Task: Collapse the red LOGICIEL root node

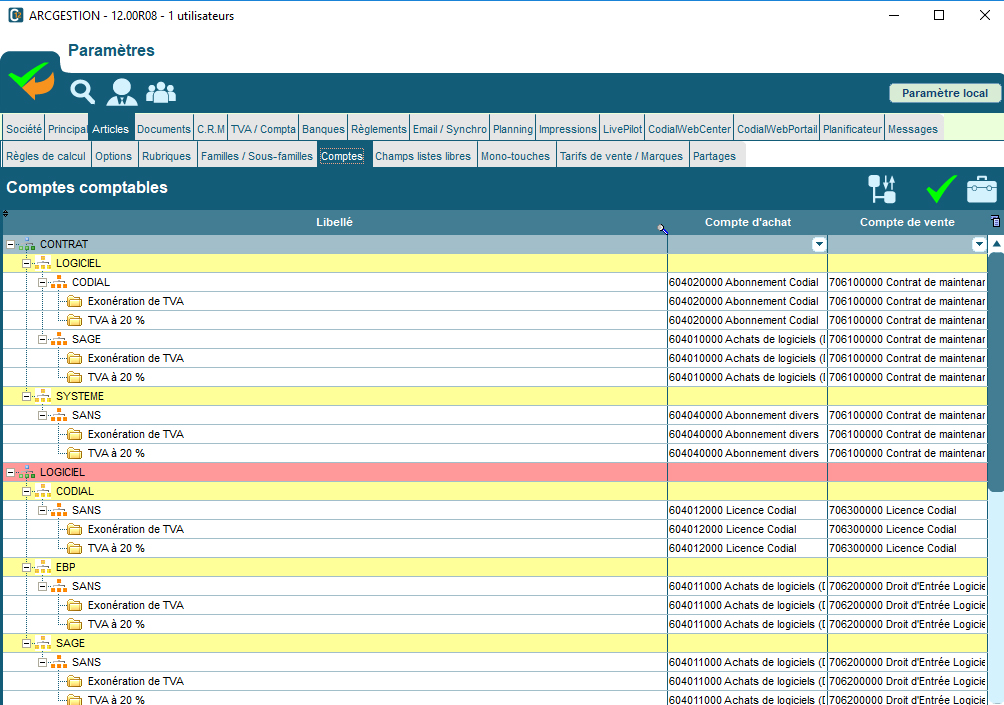Action: pos(11,472)
